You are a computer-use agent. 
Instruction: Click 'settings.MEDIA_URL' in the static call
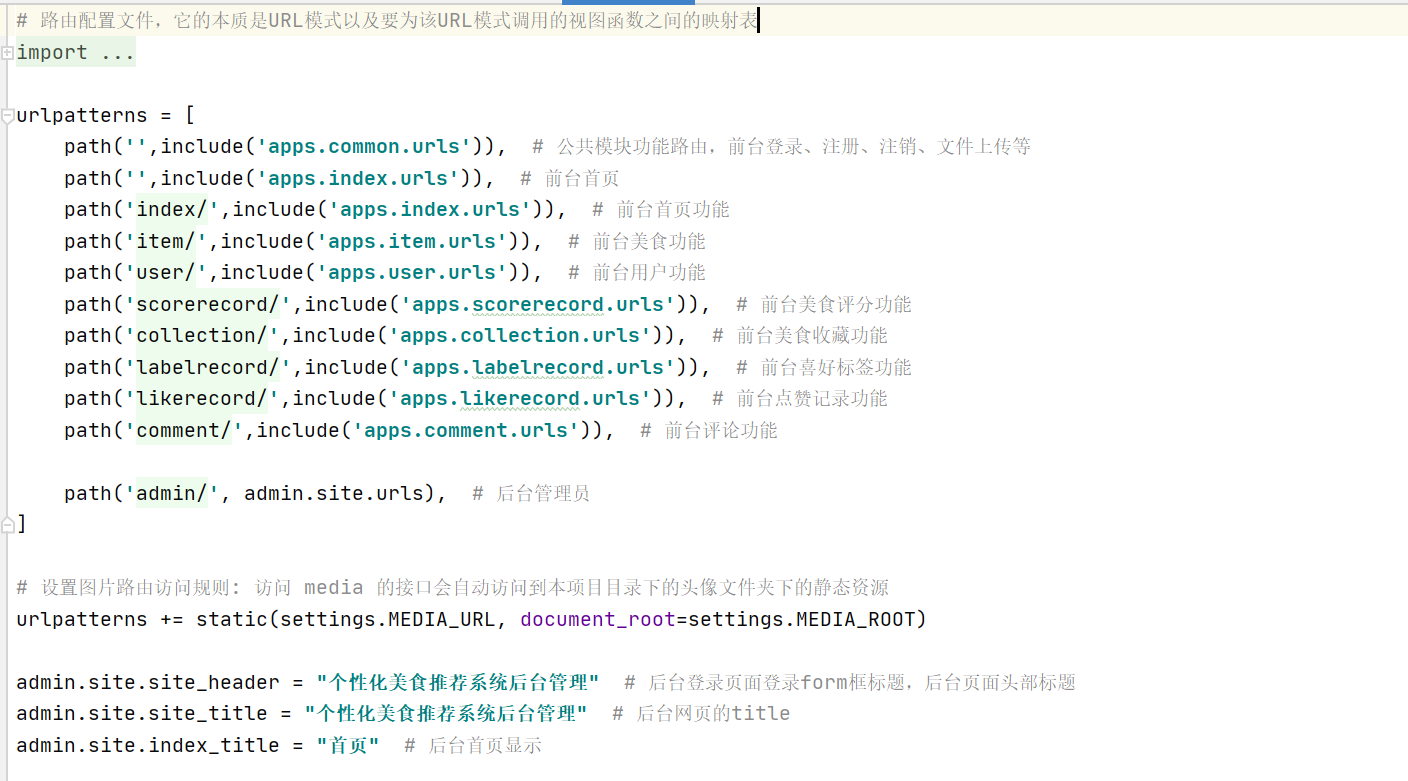click(387, 619)
